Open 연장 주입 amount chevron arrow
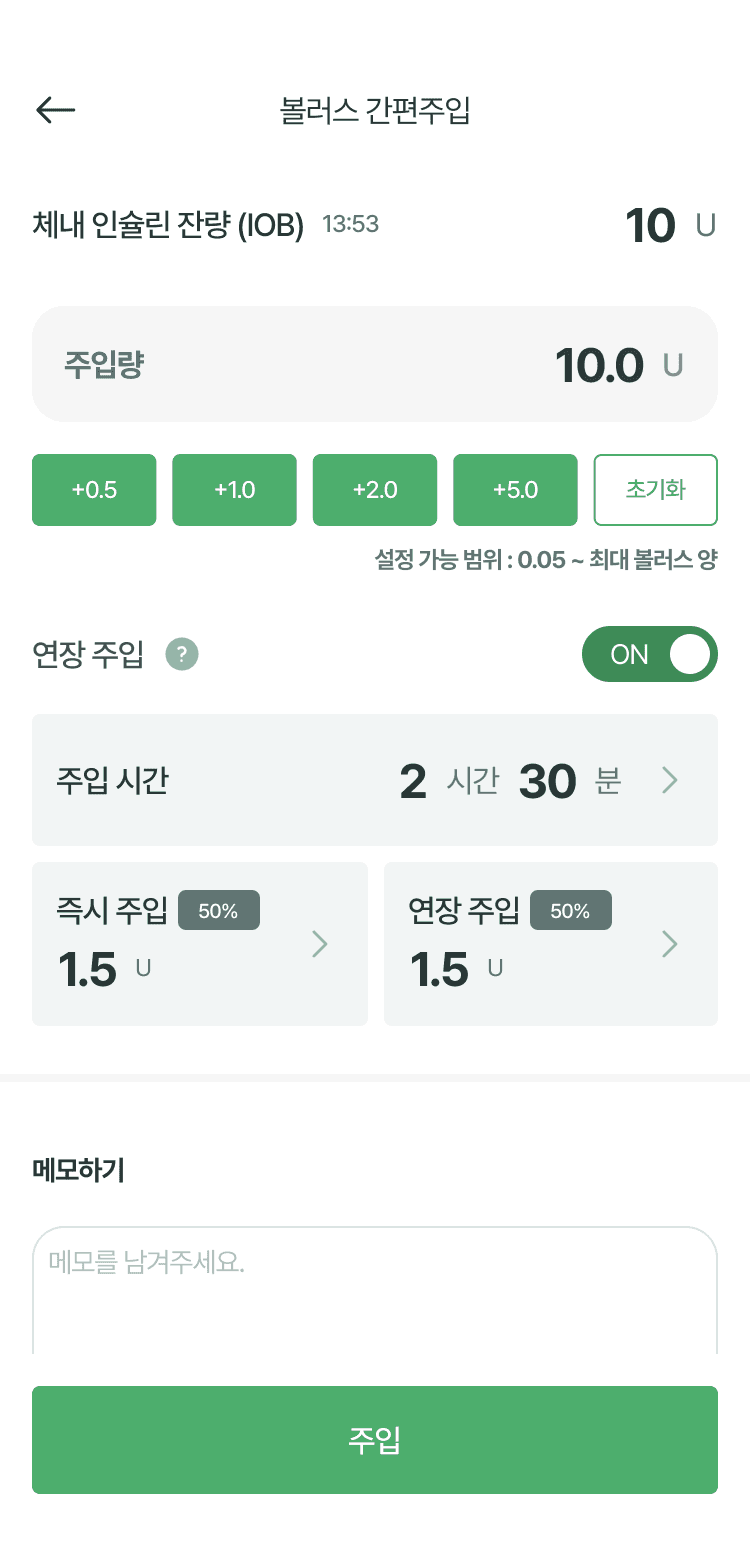 (x=670, y=944)
